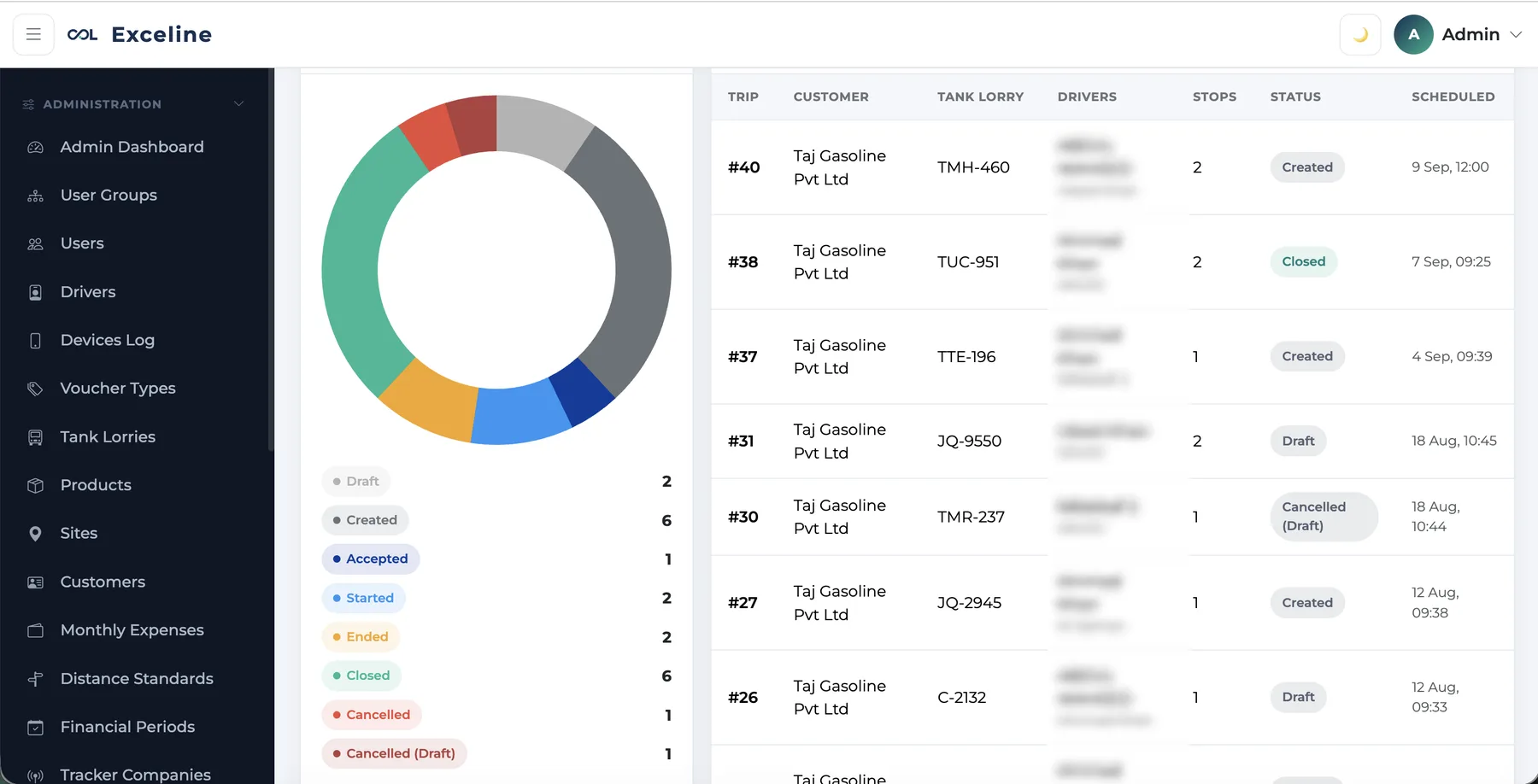
Task: Click tank lorry JQ-9550
Action: [x=969, y=442]
